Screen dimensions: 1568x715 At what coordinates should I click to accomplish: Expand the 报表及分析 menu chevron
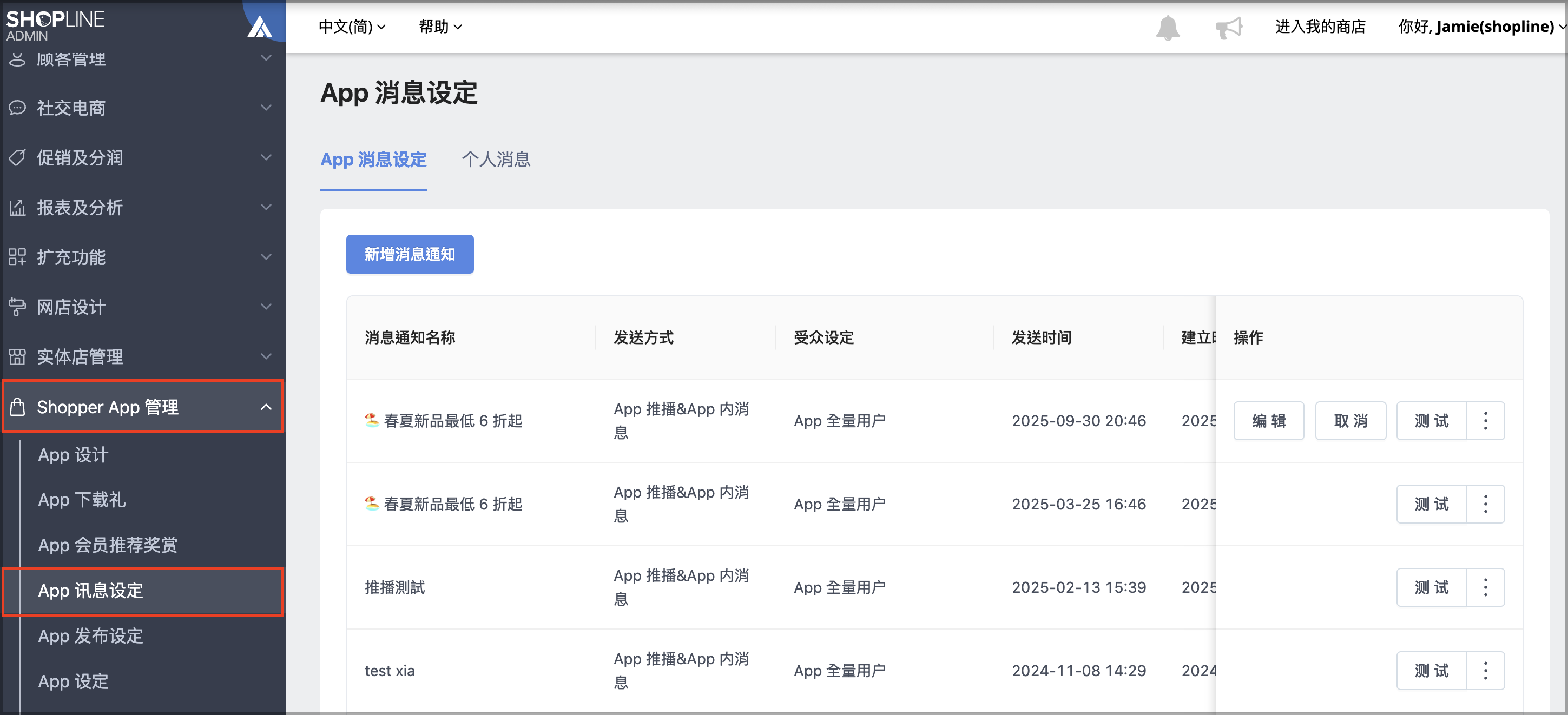(266, 208)
